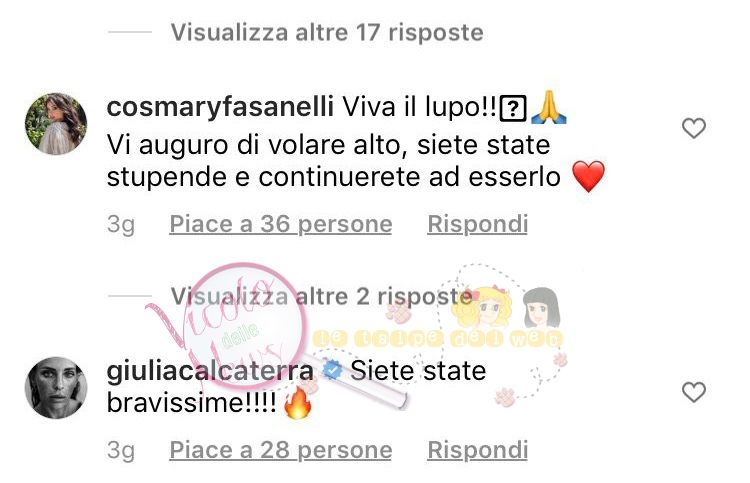Click the unknown emoji box after lupo
Screen dimensions: 750x483
coord(513,109)
